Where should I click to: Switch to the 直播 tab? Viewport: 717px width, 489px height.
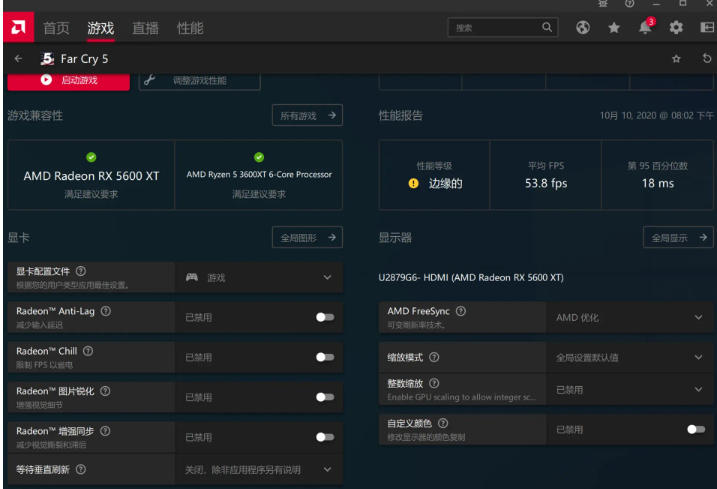point(145,28)
